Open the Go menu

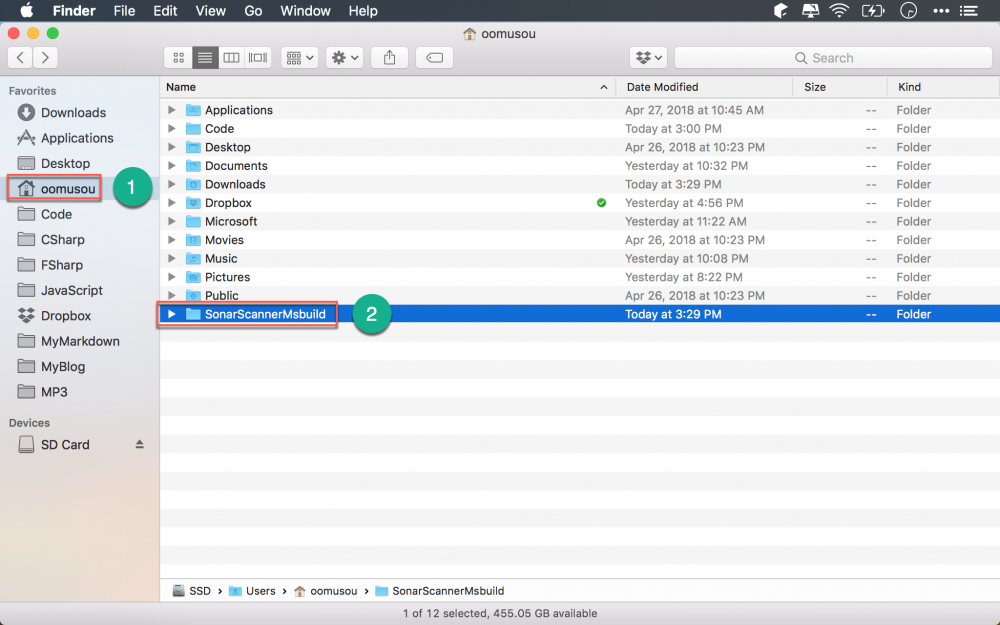[253, 11]
